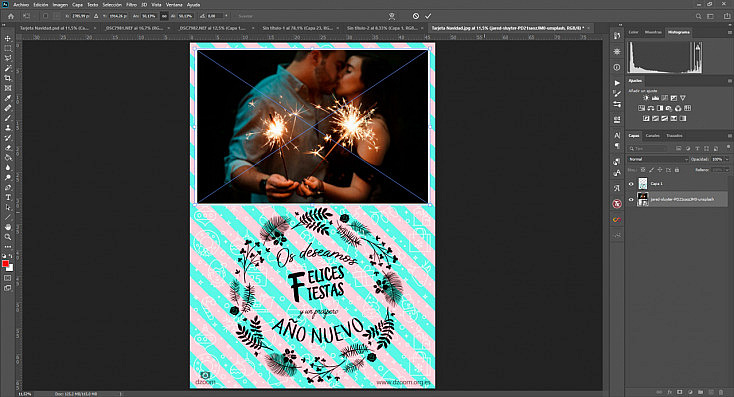Toggle reference point location checkbox

coord(45,16)
